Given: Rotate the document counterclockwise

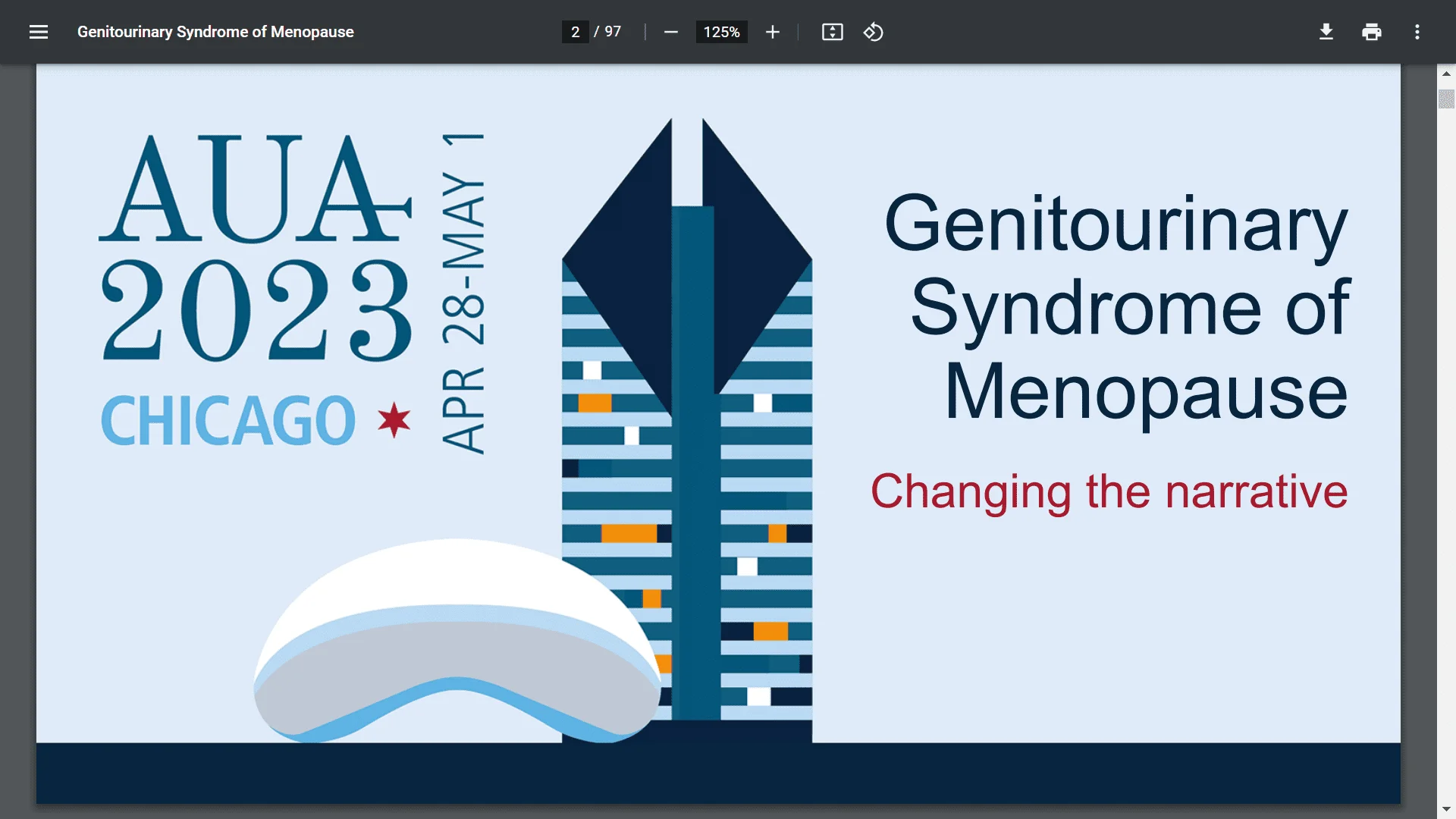Looking at the screenshot, I should [874, 32].
